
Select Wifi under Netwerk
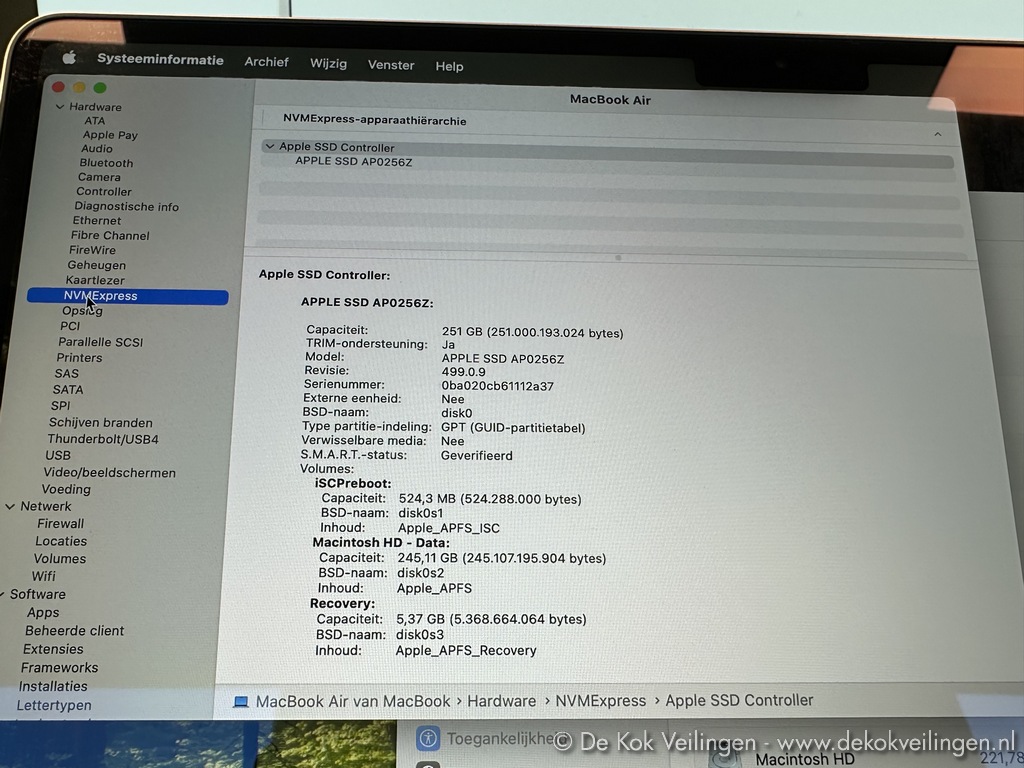click(43, 577)
